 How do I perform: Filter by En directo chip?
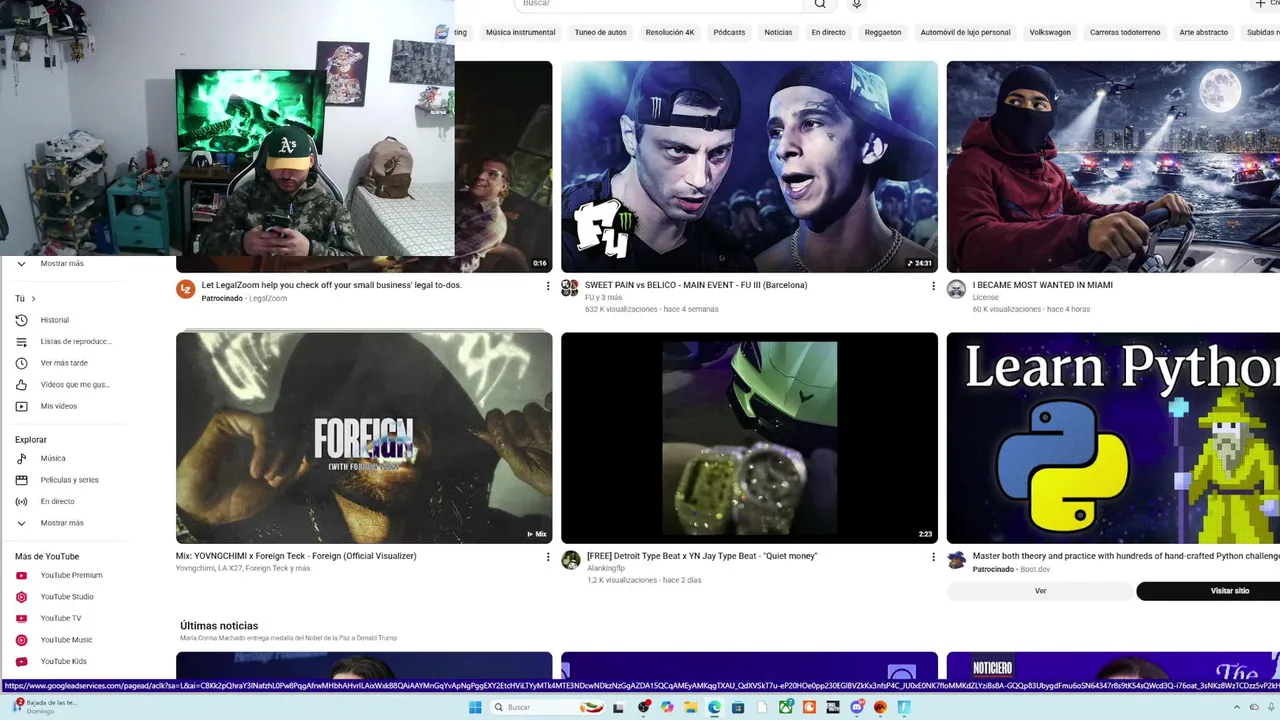click(828, 32)
